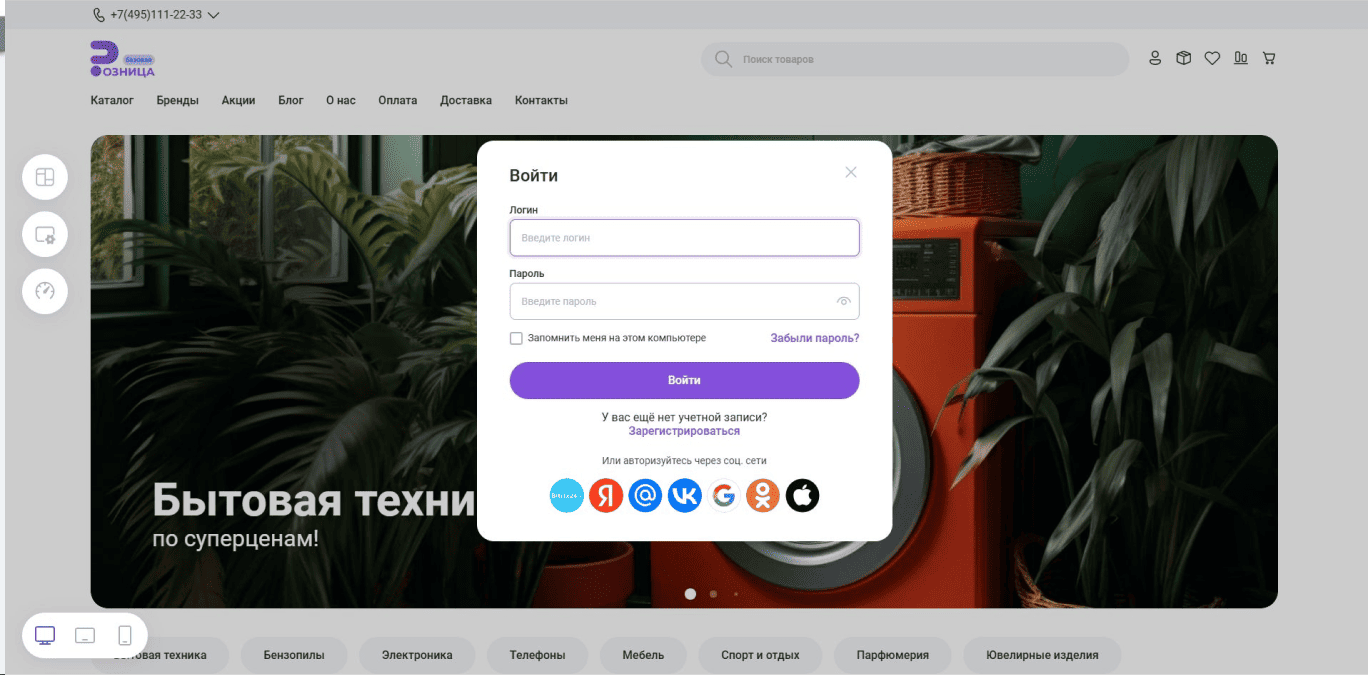Sign in with Bitrix24 icon
This screenshot has width=1368, height=675.
[567, 495]
